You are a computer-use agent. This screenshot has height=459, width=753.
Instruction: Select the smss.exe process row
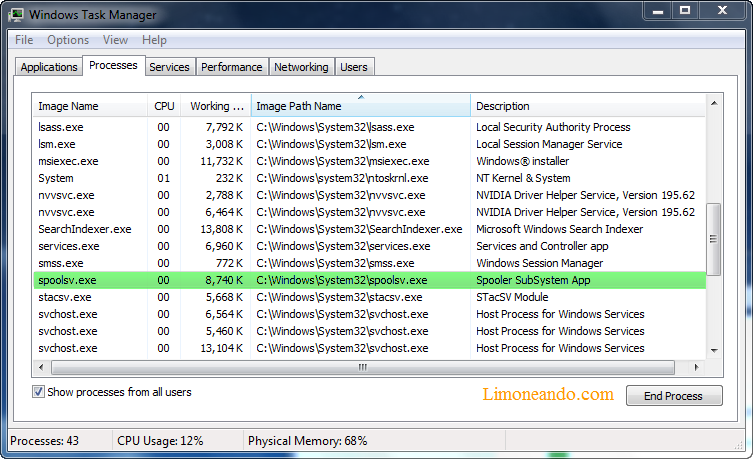369,263
